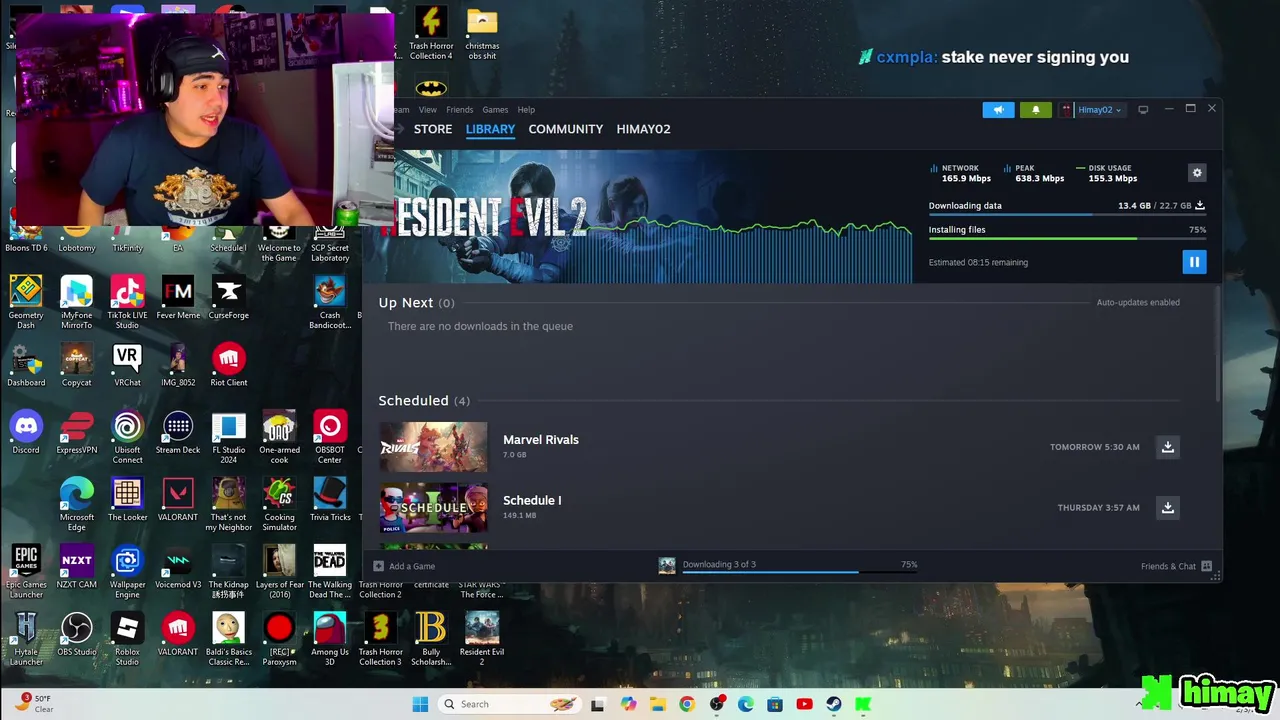Open Steam announcements megaphone icon
This screenshot has height=720, width=1280.
click(998, 110)
